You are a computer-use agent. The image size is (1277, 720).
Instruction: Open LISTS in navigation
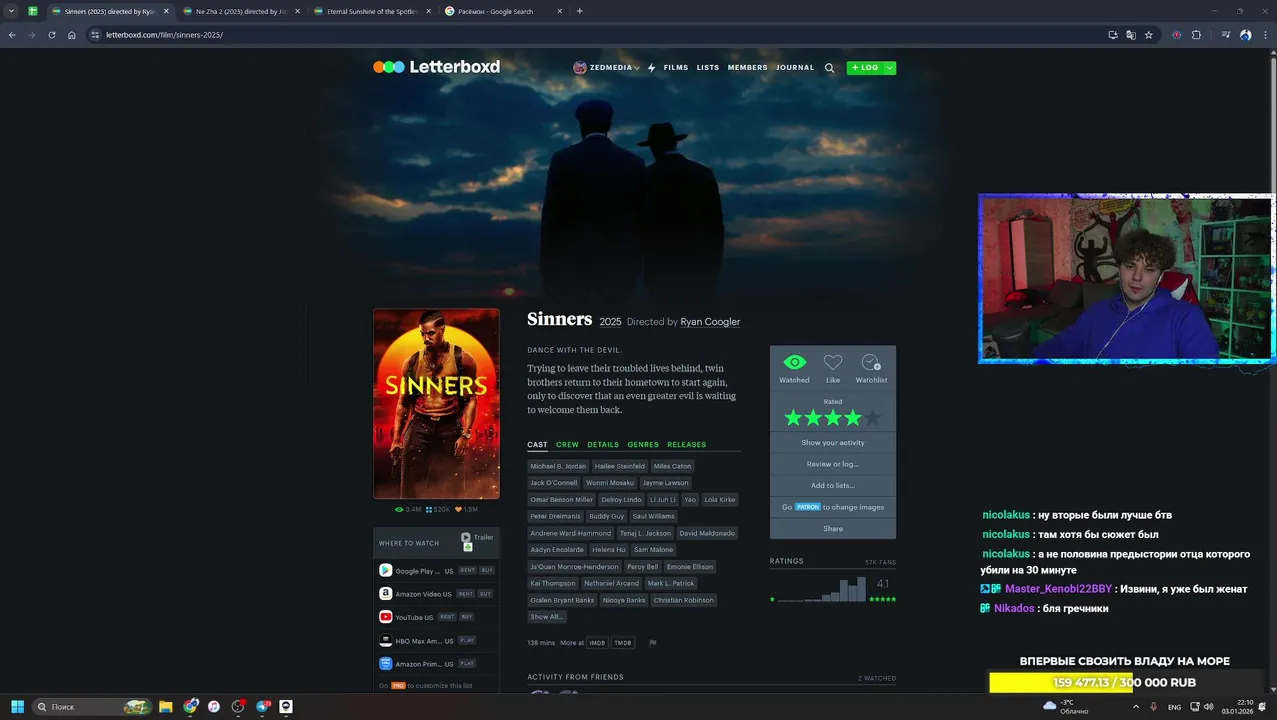click(708, 68)
